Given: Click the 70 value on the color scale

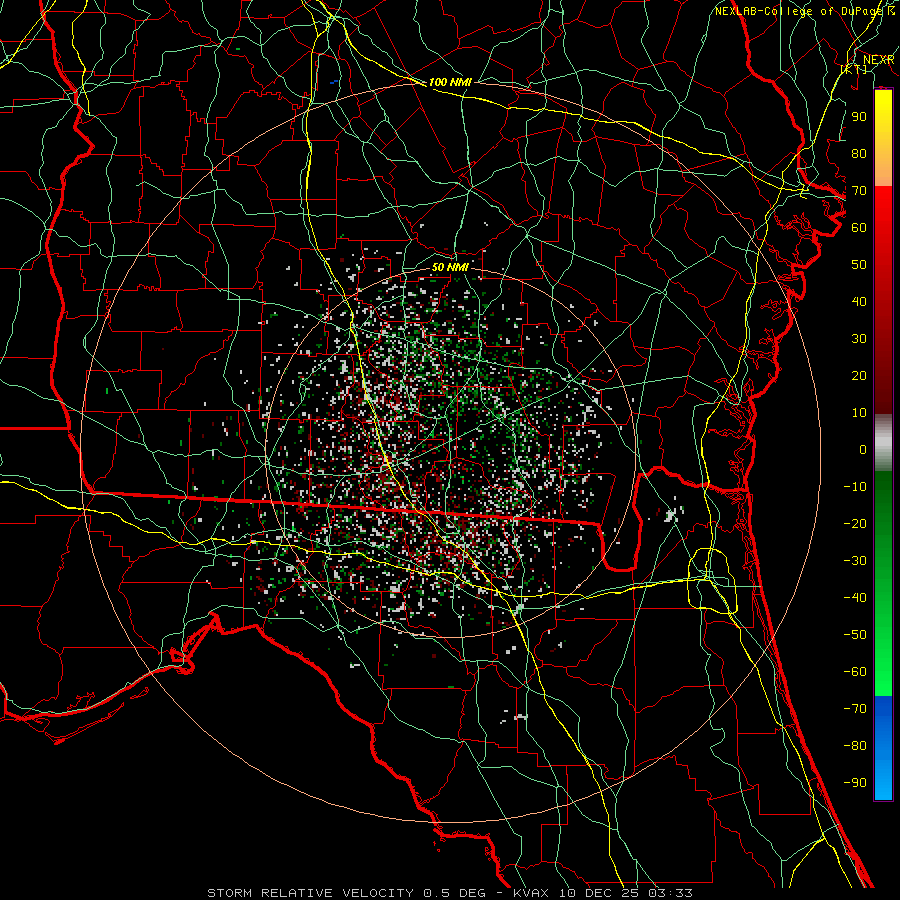Looking at the screenshot, I should pyautogui.click(x=859, y=191).
